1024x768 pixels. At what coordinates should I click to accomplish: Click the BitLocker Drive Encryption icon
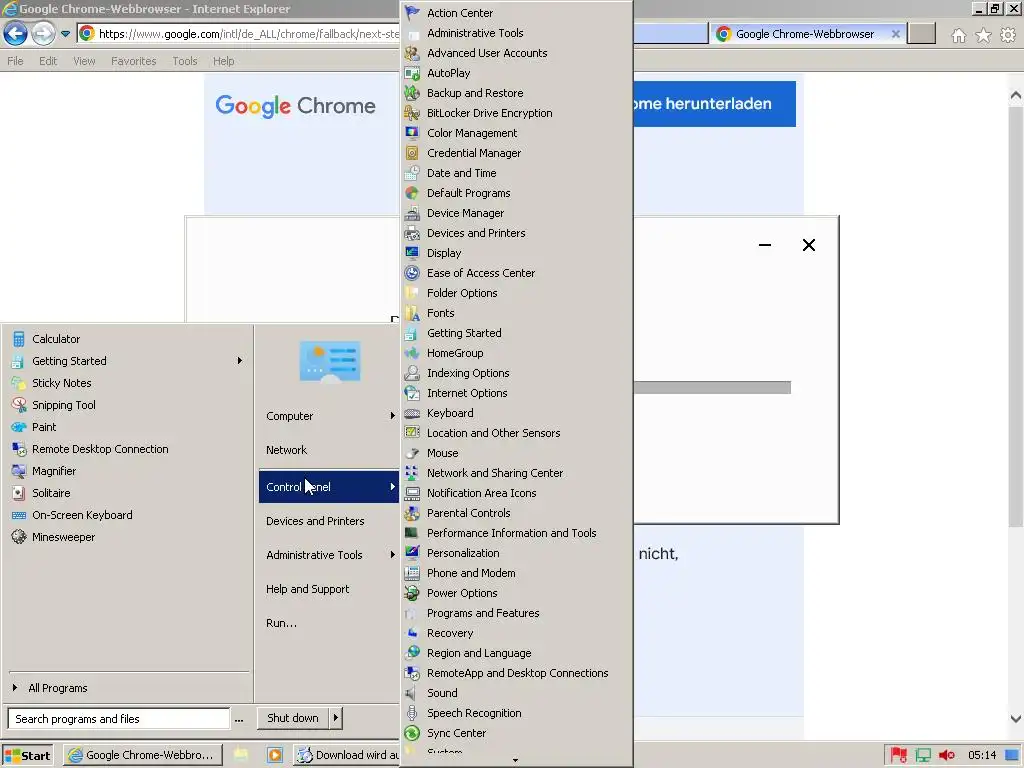click(x=412, y=113)
